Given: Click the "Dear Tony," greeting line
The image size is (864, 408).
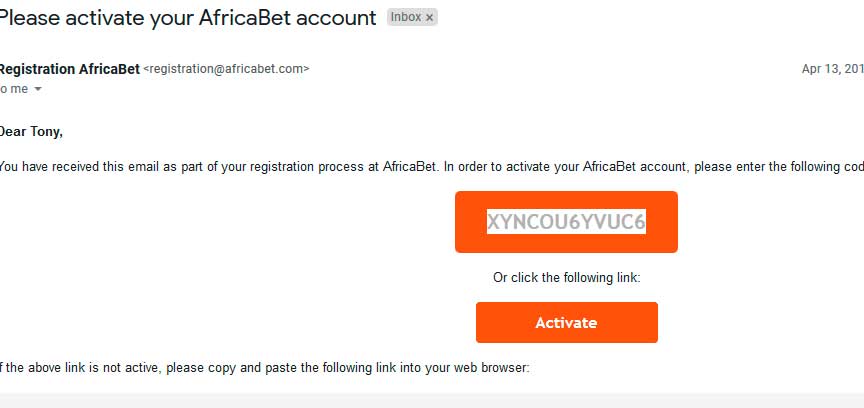Looking at the screenshot, I should 31,132.
